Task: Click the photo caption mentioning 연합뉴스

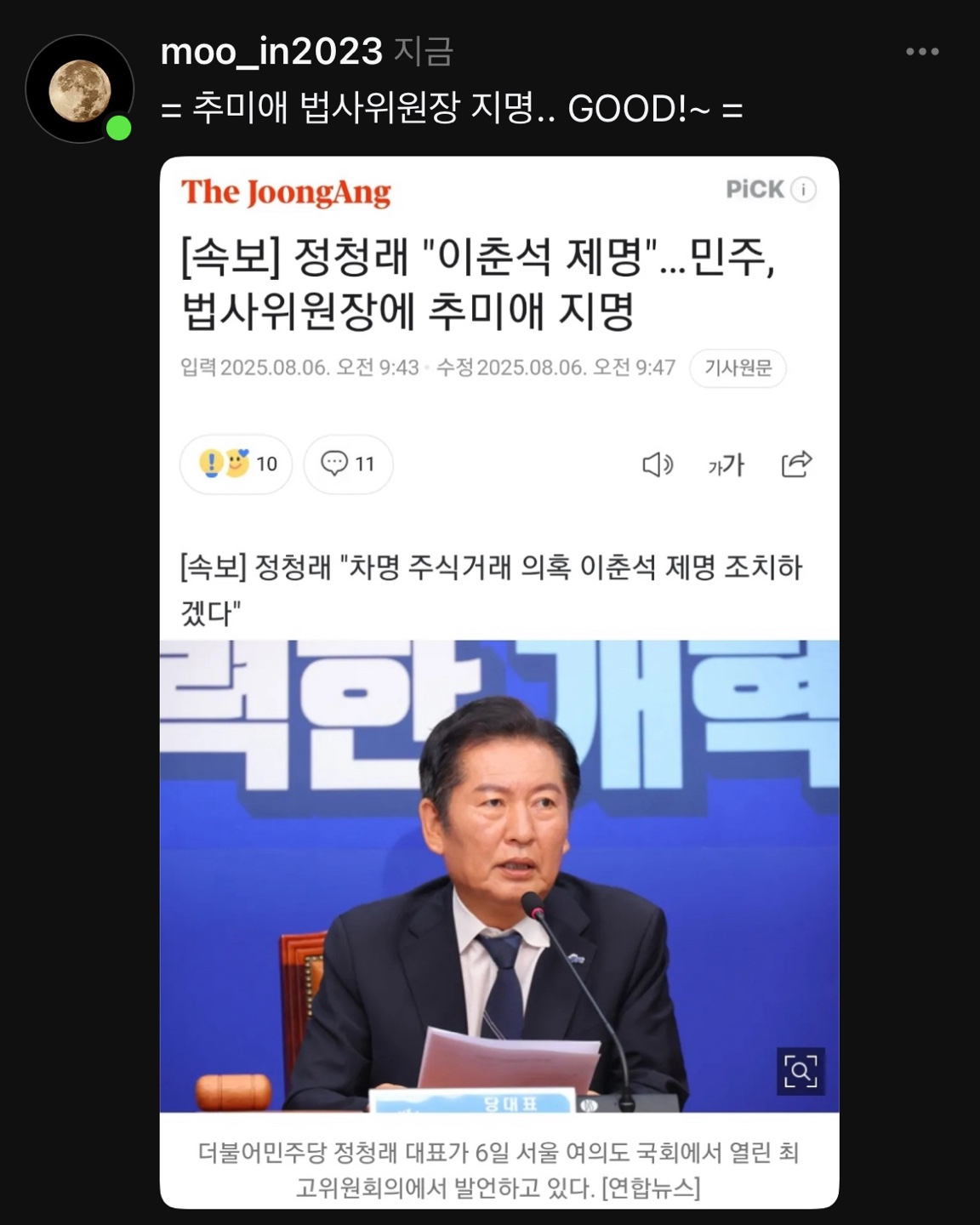Action: (x=499, y=1170)
